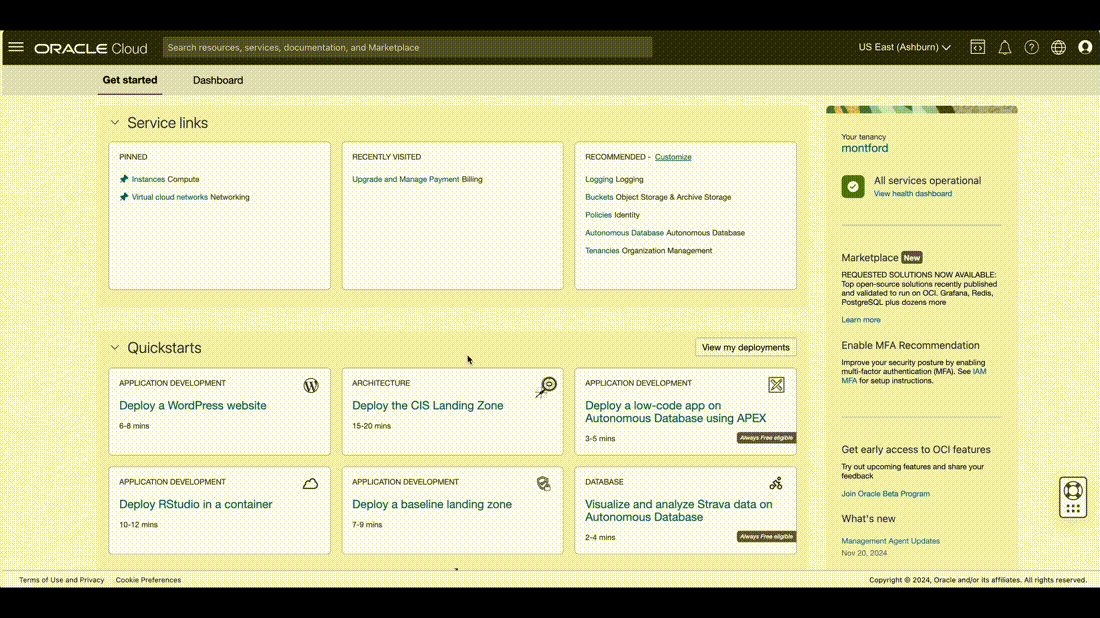This screenshot has width=1100, height=618.
Task: Open the help question mark icon
Action: pos(1031,47)
